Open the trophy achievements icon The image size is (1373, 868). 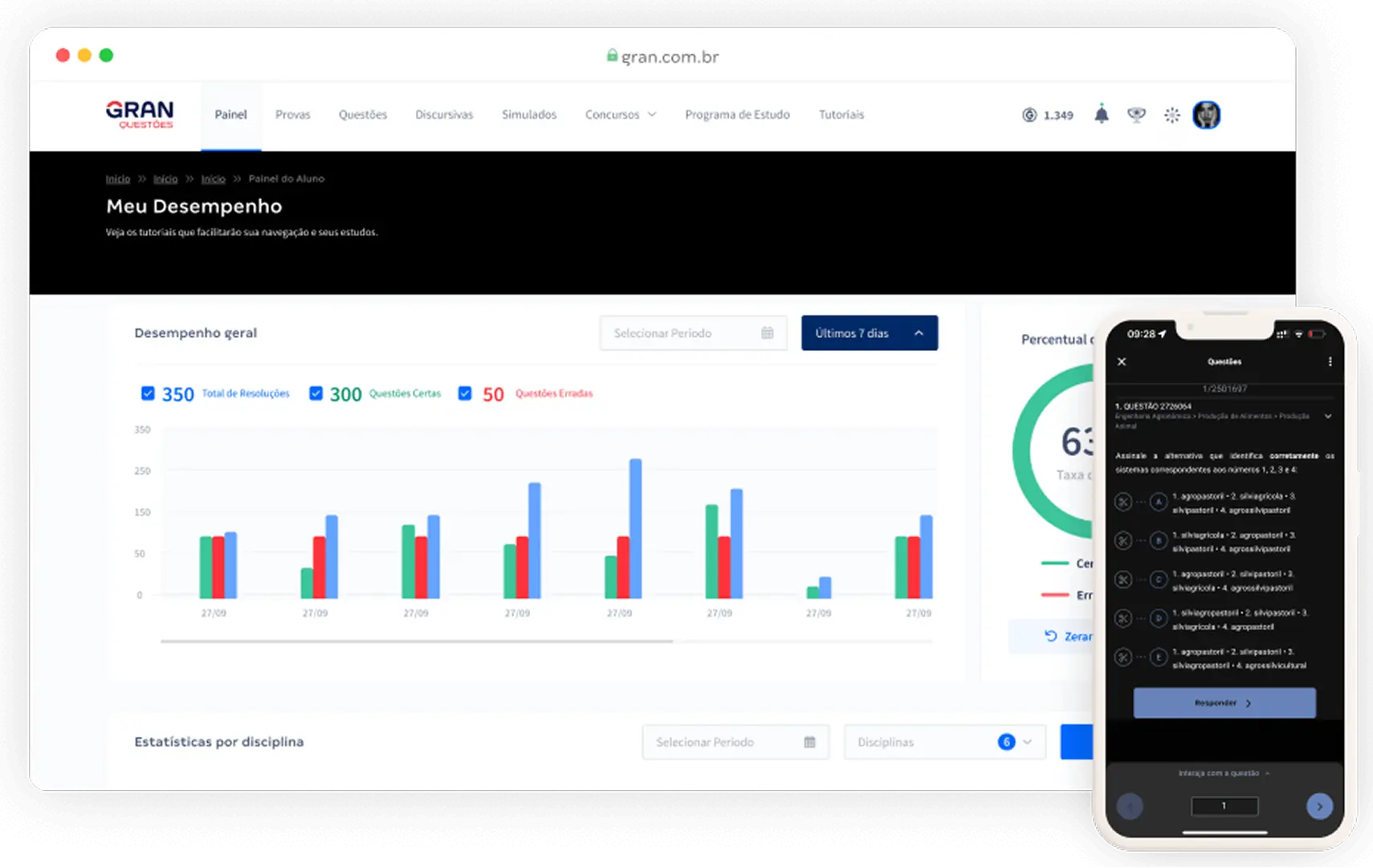[1136, 115]
